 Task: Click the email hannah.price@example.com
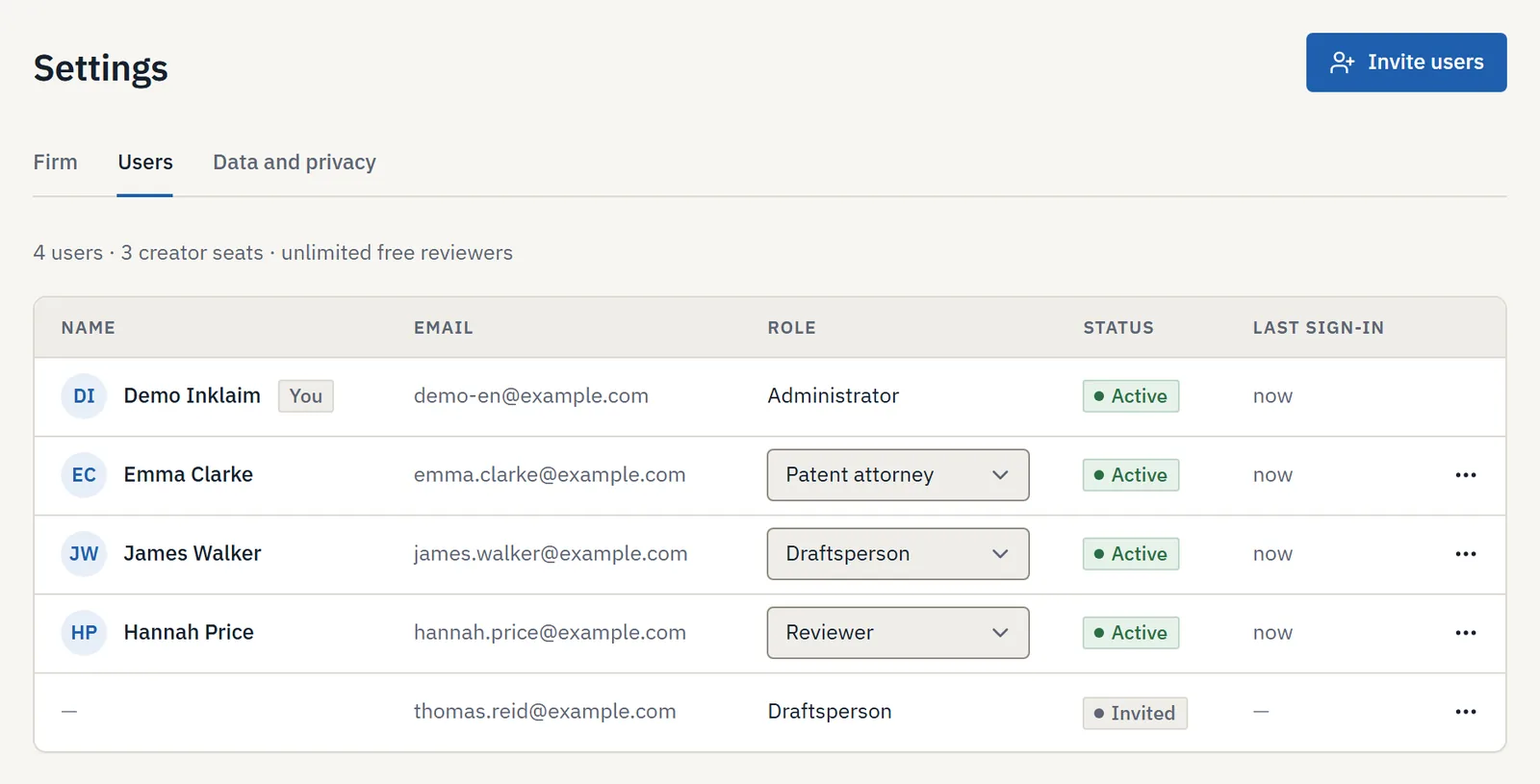tap(550, 632)
